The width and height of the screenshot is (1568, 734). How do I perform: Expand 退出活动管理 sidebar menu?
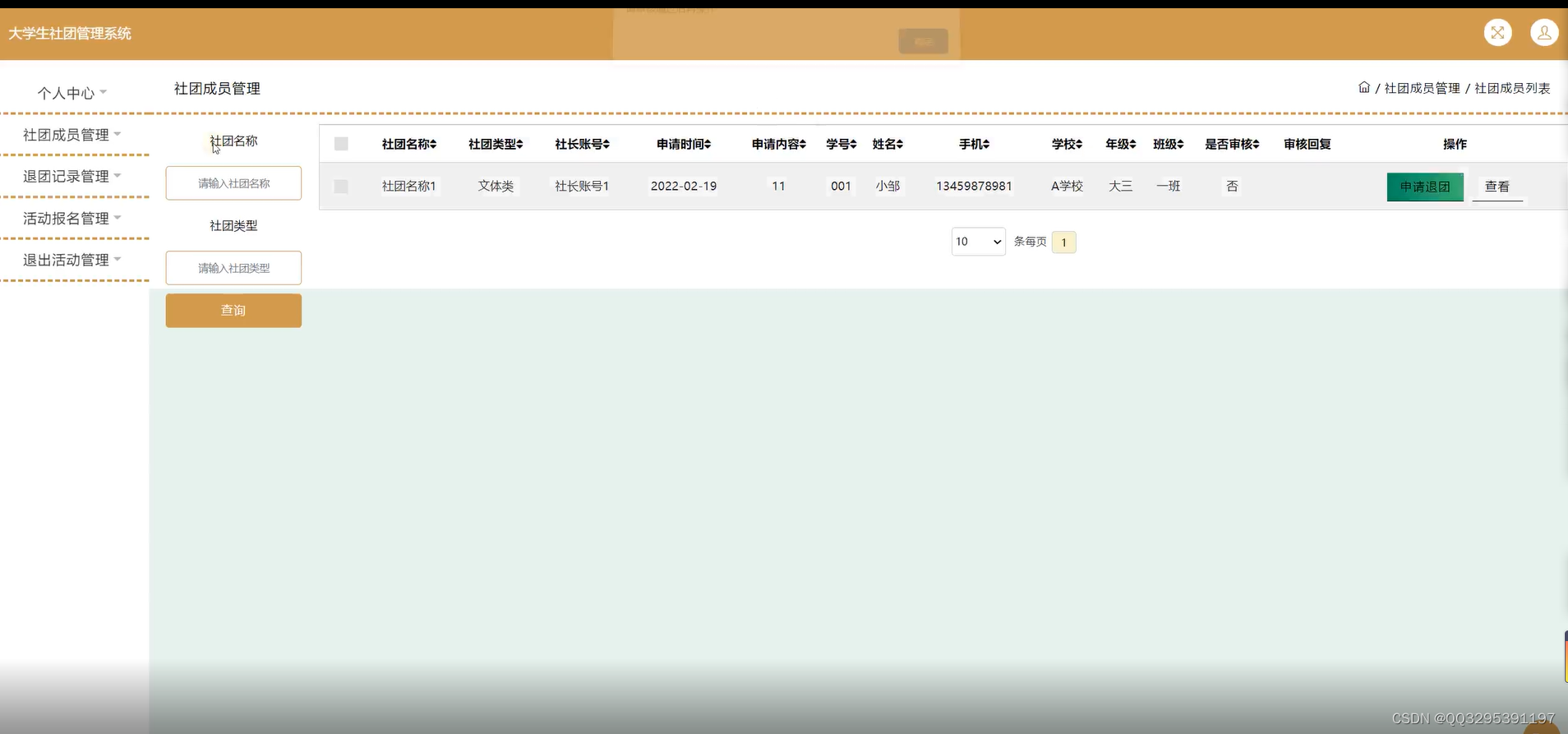(72, 260)
